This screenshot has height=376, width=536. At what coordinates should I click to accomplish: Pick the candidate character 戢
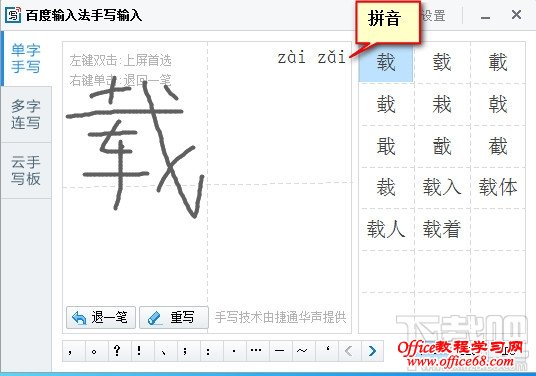386,146
